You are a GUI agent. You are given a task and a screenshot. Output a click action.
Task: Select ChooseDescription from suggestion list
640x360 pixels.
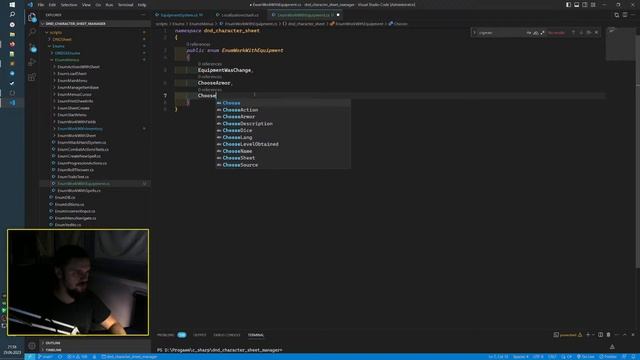[283, 124]
